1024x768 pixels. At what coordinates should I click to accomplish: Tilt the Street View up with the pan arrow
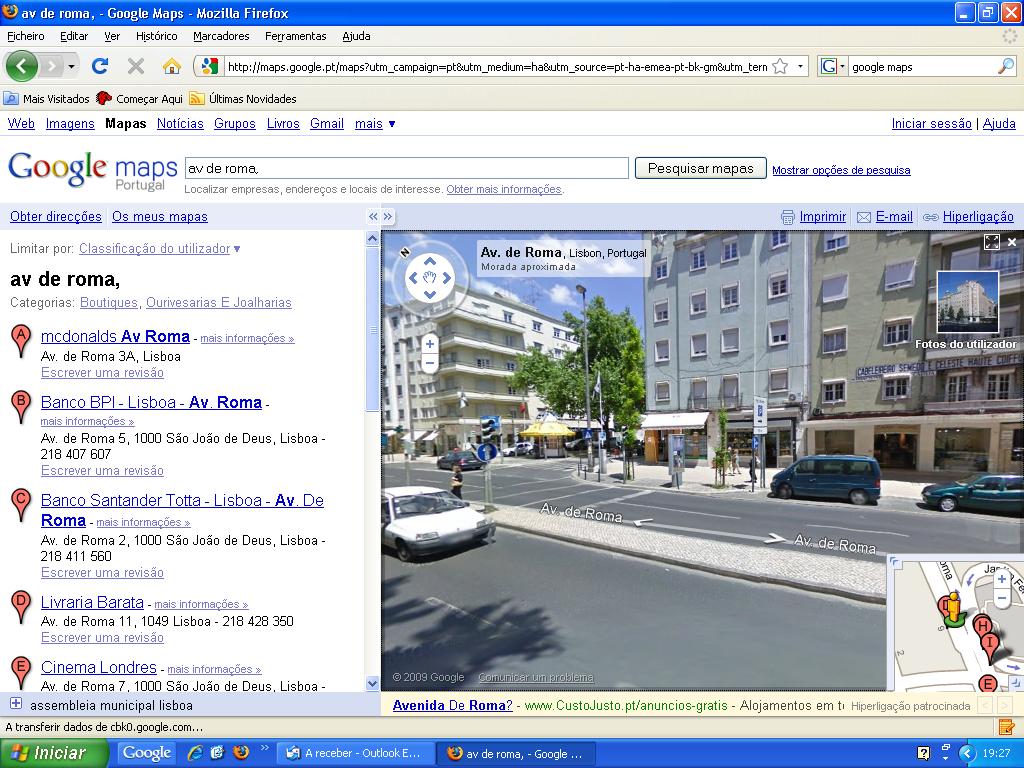pos(430,261)
